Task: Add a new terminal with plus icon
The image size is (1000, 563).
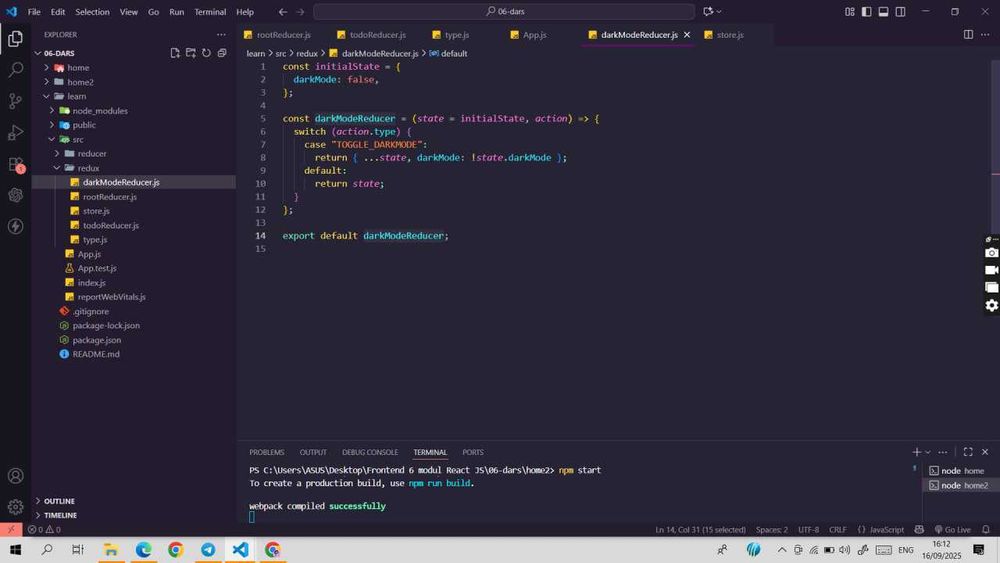Action: [x=916, y=452]
